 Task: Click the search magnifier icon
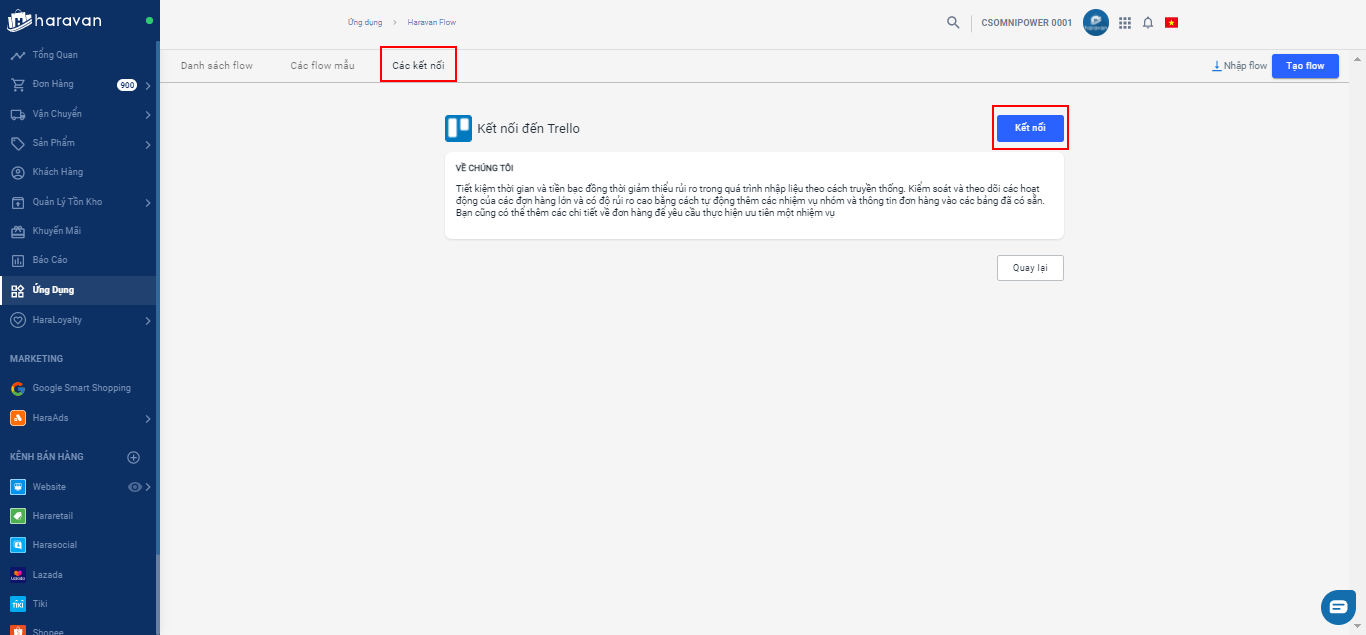point(953,22)
